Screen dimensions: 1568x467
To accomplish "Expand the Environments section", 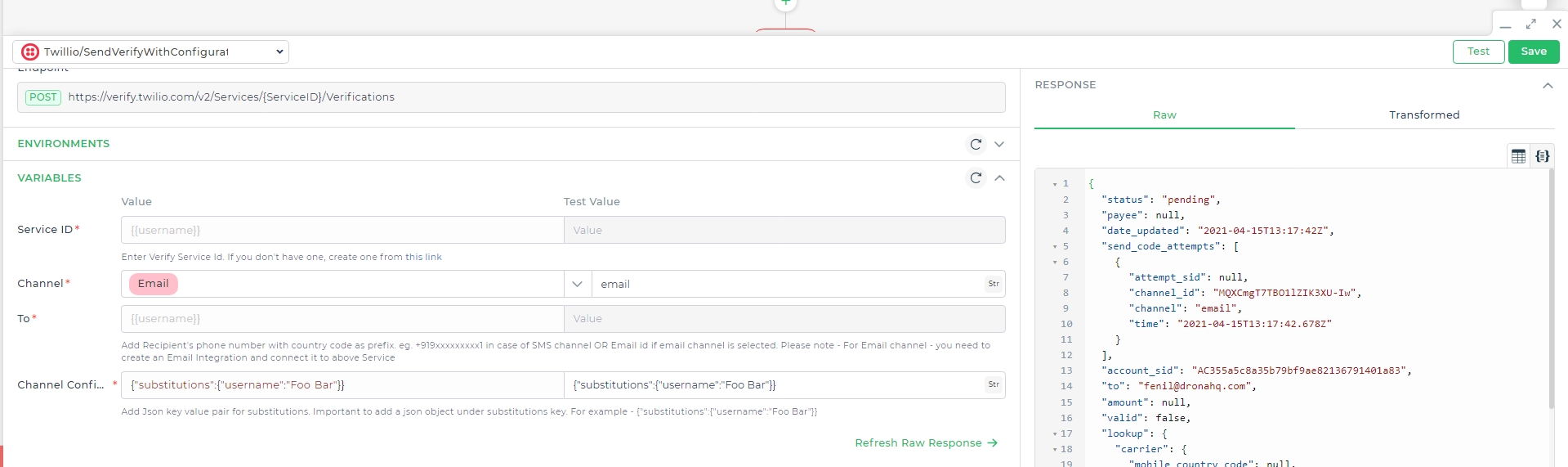I will 999,144.
